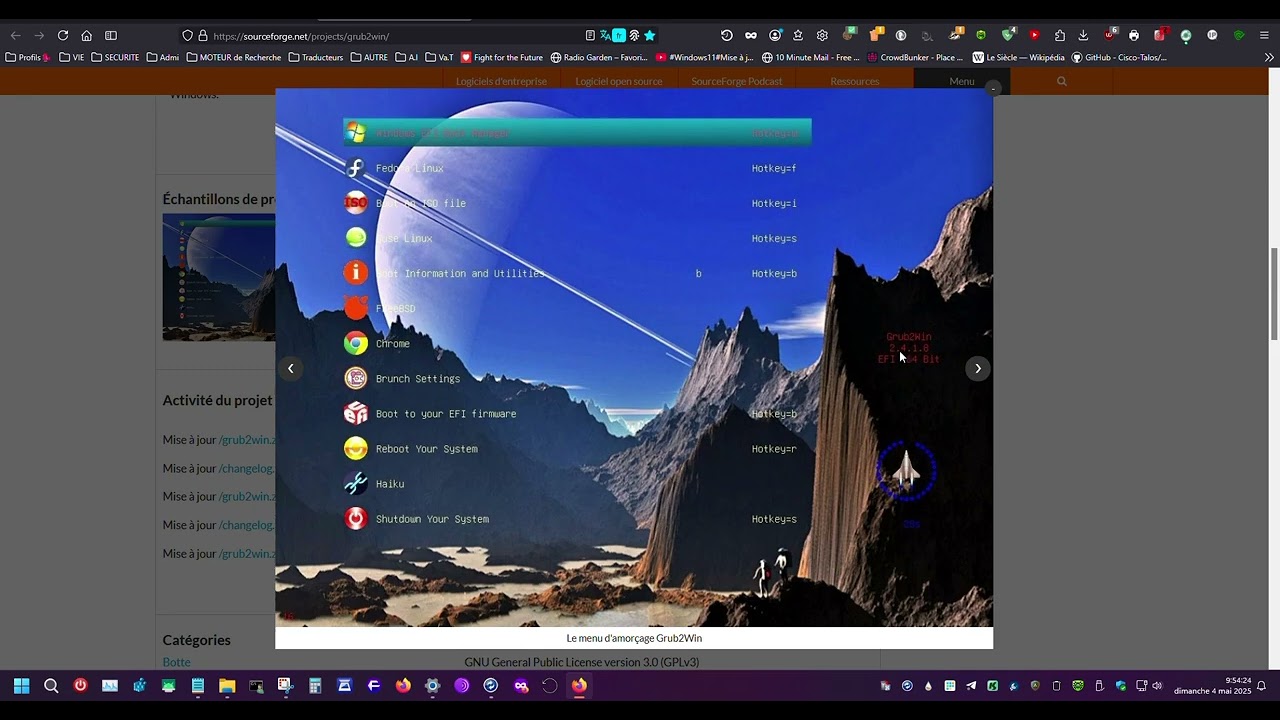
Task: Close the lightbox image viewer
Action: [x=993, y=89]
